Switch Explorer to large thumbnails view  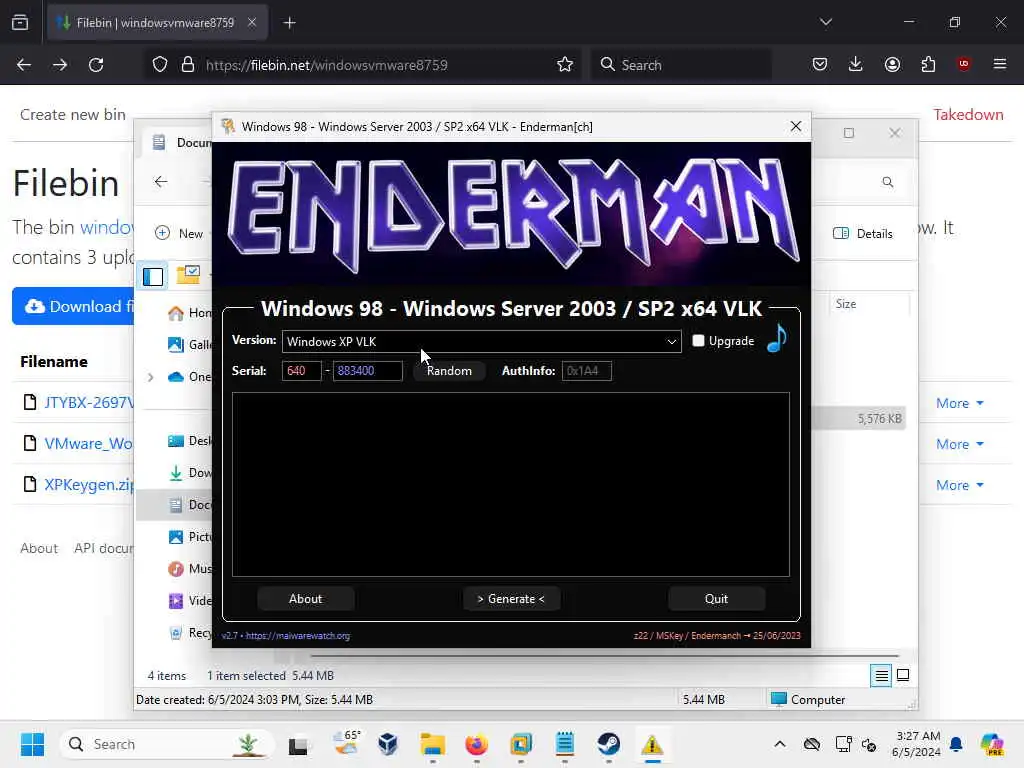[903, 675]
